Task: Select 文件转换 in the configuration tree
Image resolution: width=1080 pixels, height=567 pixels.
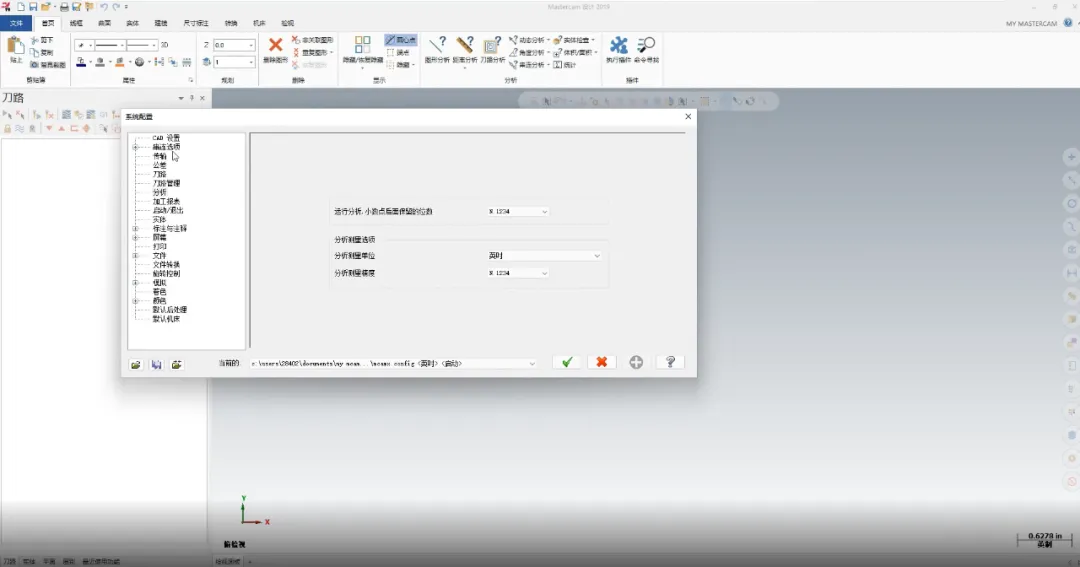Action: 166,265
